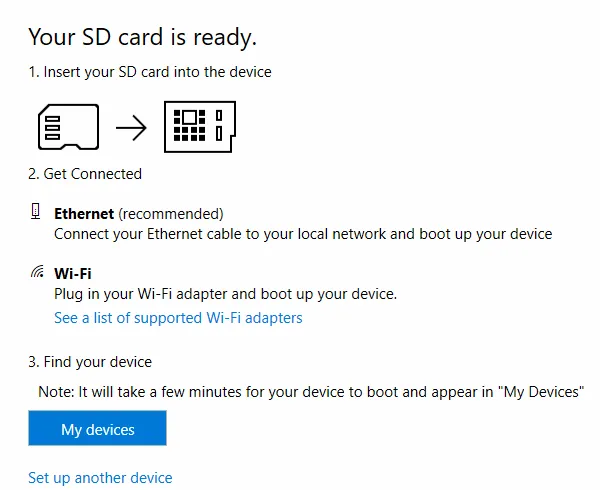Open list of supported Wi-Fi adapters
Screen dimensions: 600x490
pos(178,318)
